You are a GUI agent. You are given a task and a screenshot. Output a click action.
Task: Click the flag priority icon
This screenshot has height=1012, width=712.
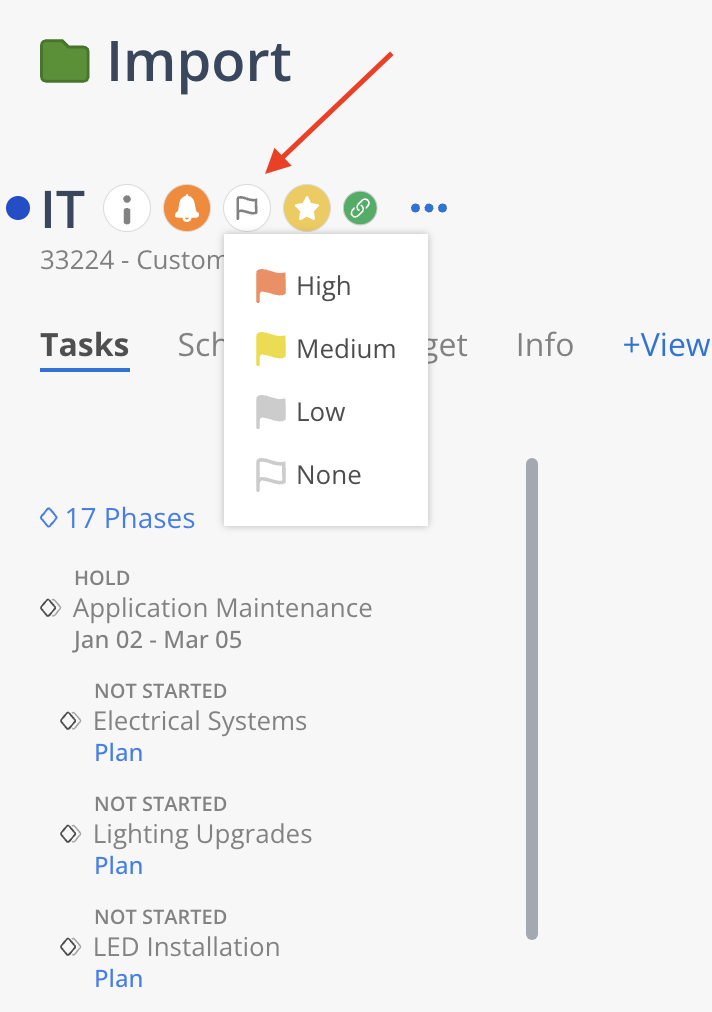coord(246,208)
